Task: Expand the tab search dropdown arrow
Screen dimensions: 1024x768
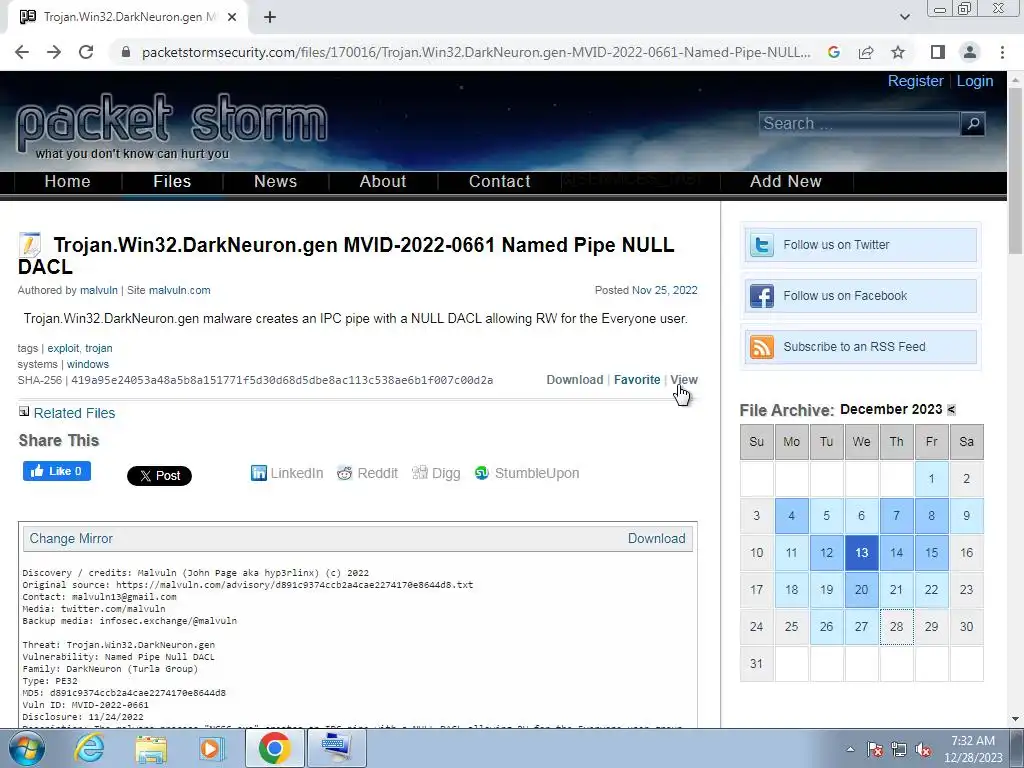Action: (x=904, y=17)
